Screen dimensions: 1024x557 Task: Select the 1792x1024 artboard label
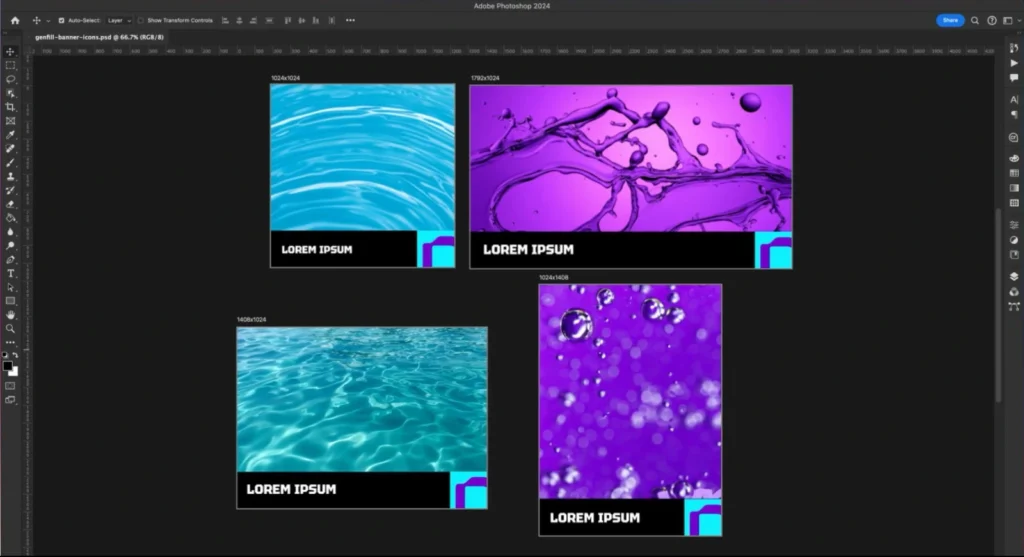click(x=485, y=78)
